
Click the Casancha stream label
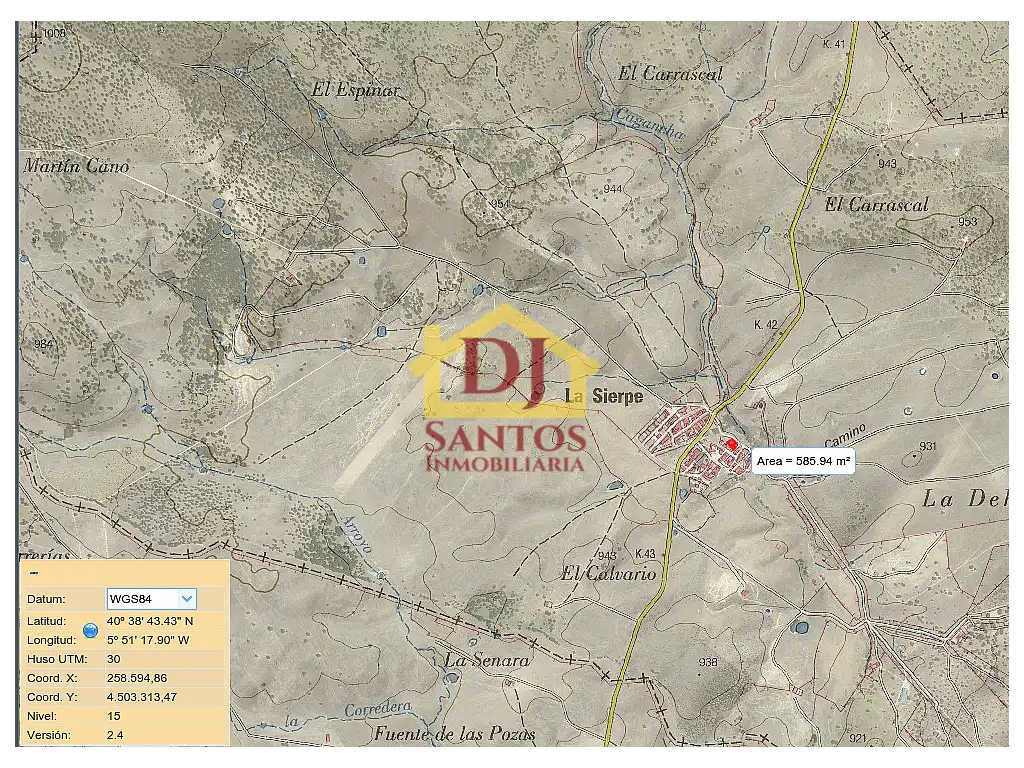tap(649, 123)
